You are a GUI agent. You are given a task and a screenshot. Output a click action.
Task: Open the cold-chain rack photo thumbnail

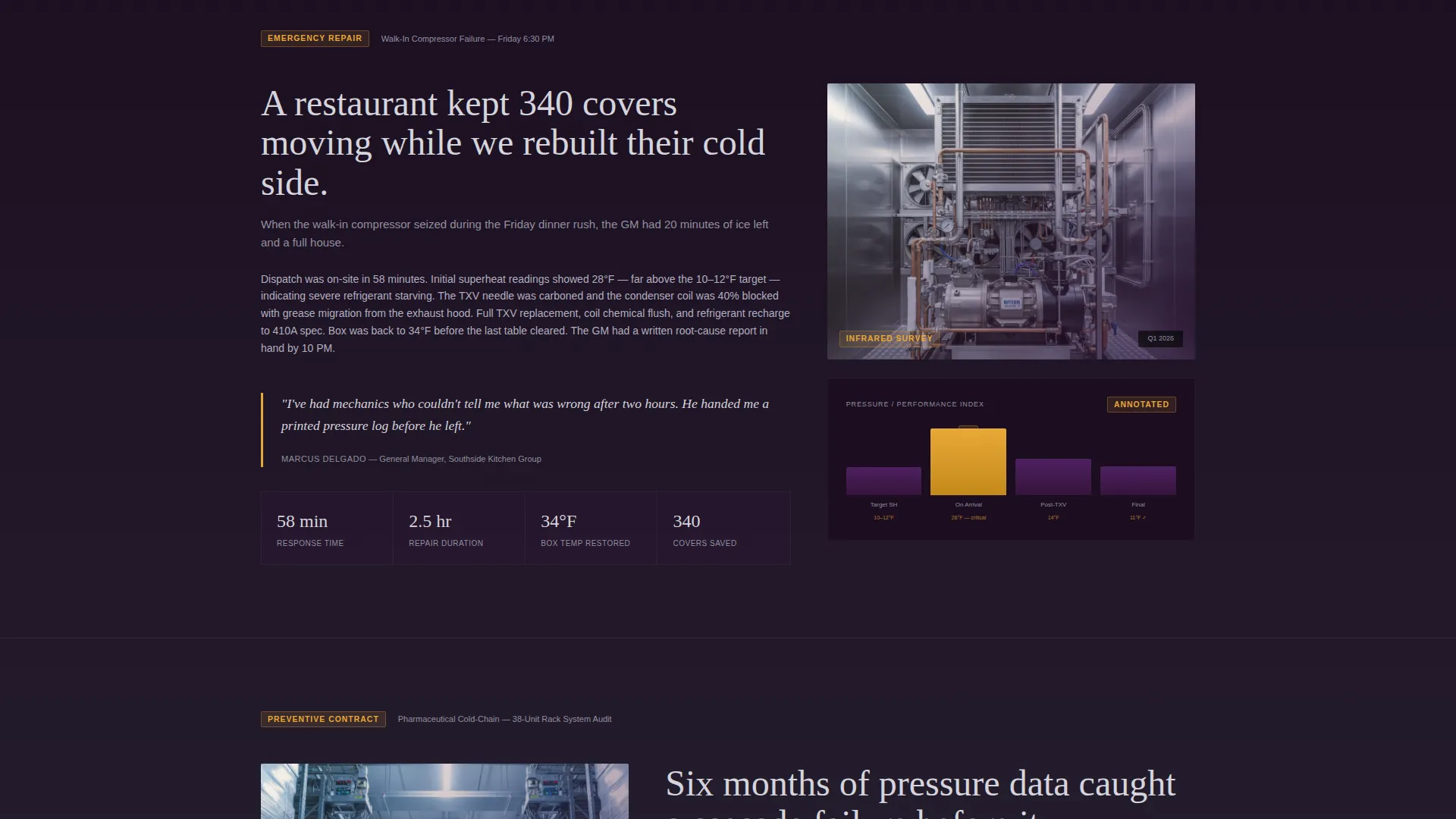click(x=444, y=791)
